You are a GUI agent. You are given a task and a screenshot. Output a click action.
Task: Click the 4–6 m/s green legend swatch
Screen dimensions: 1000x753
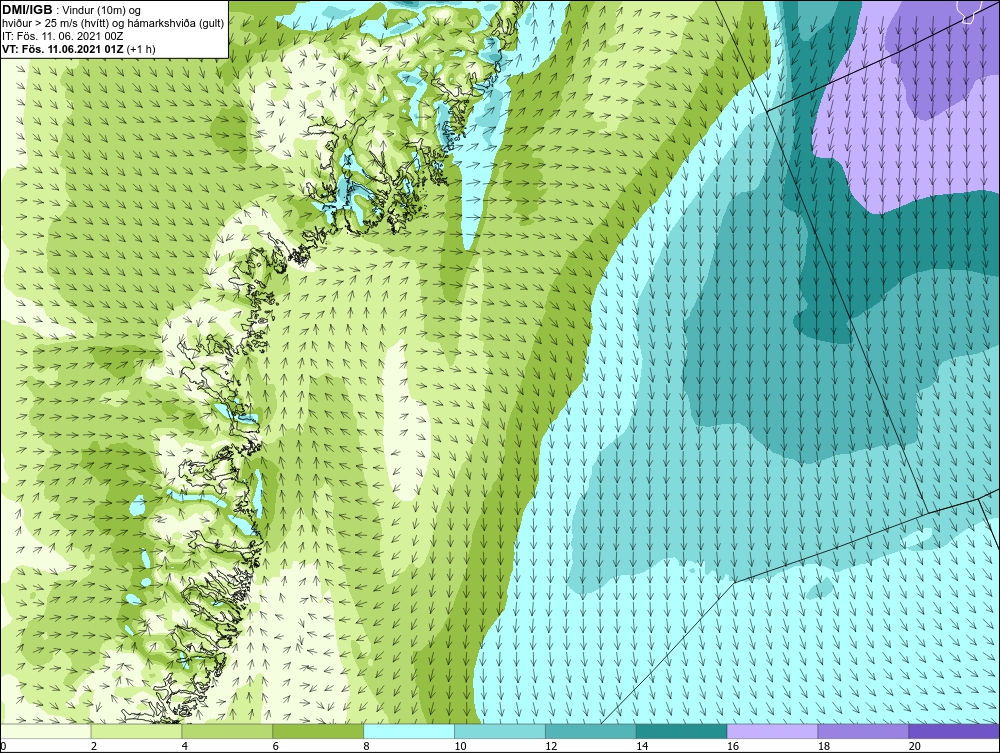[227, 731]
